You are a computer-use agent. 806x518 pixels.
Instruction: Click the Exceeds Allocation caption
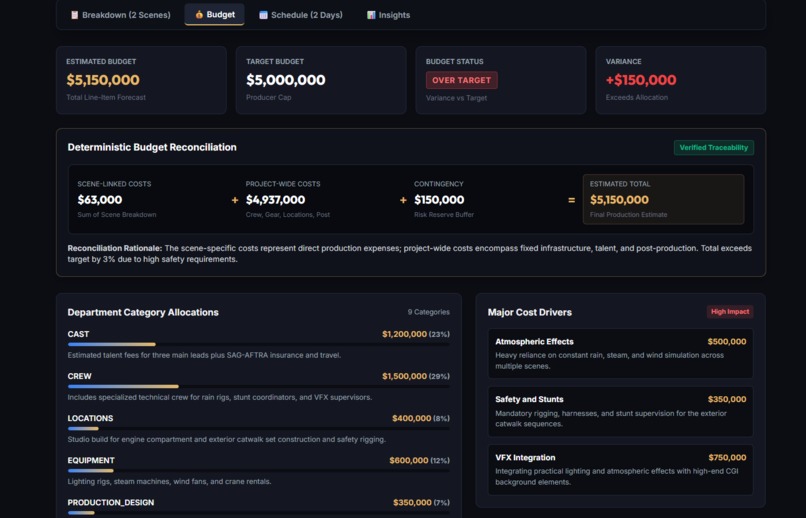pos(637,98)
